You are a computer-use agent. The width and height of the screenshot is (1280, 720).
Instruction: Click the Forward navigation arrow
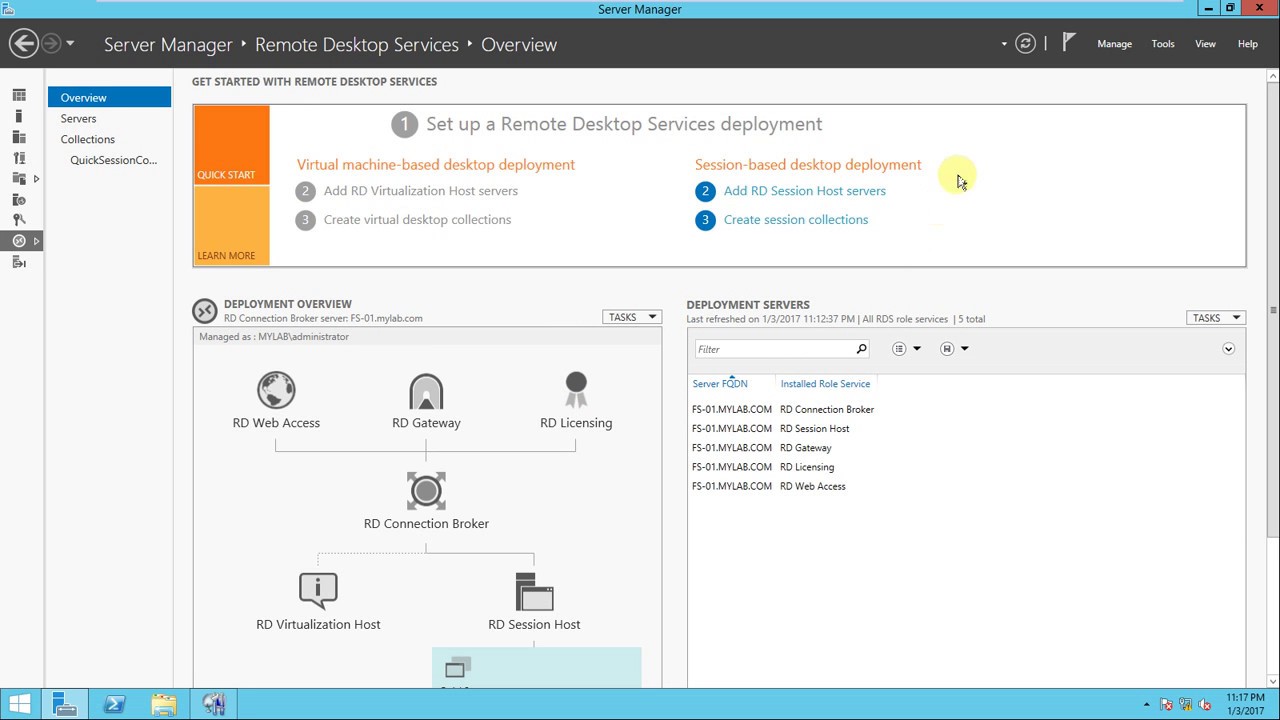pos(51,44)
